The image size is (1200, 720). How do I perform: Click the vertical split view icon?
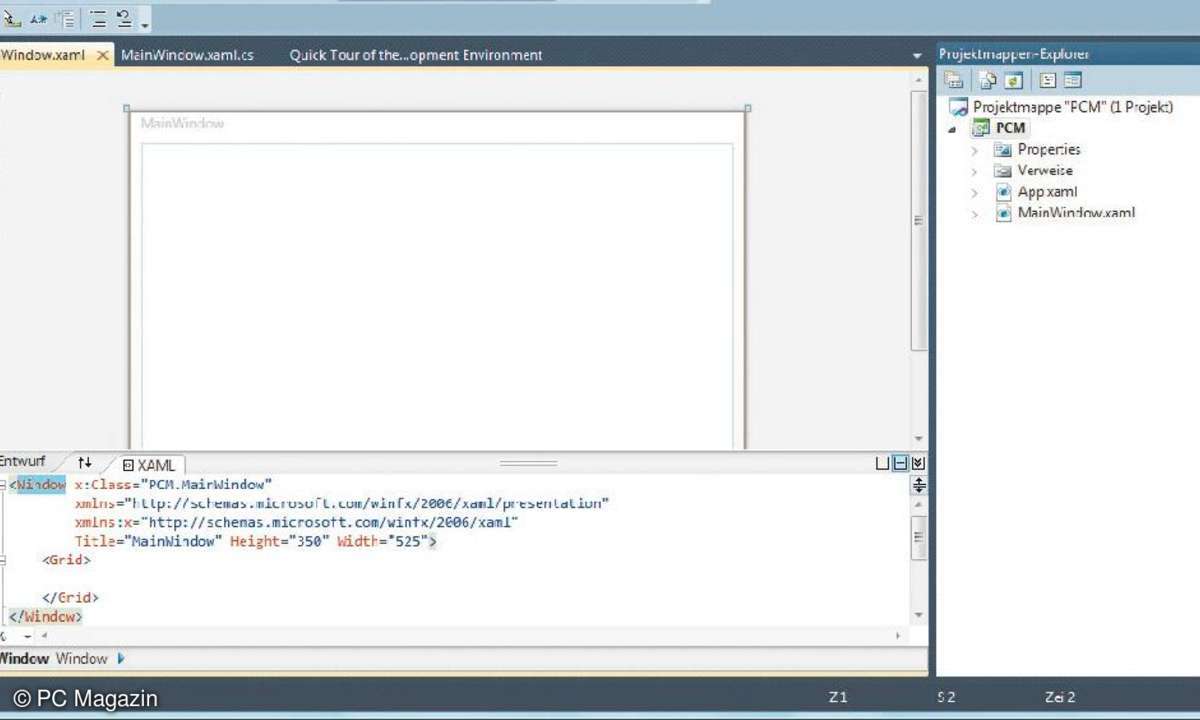tap(882, 463)
